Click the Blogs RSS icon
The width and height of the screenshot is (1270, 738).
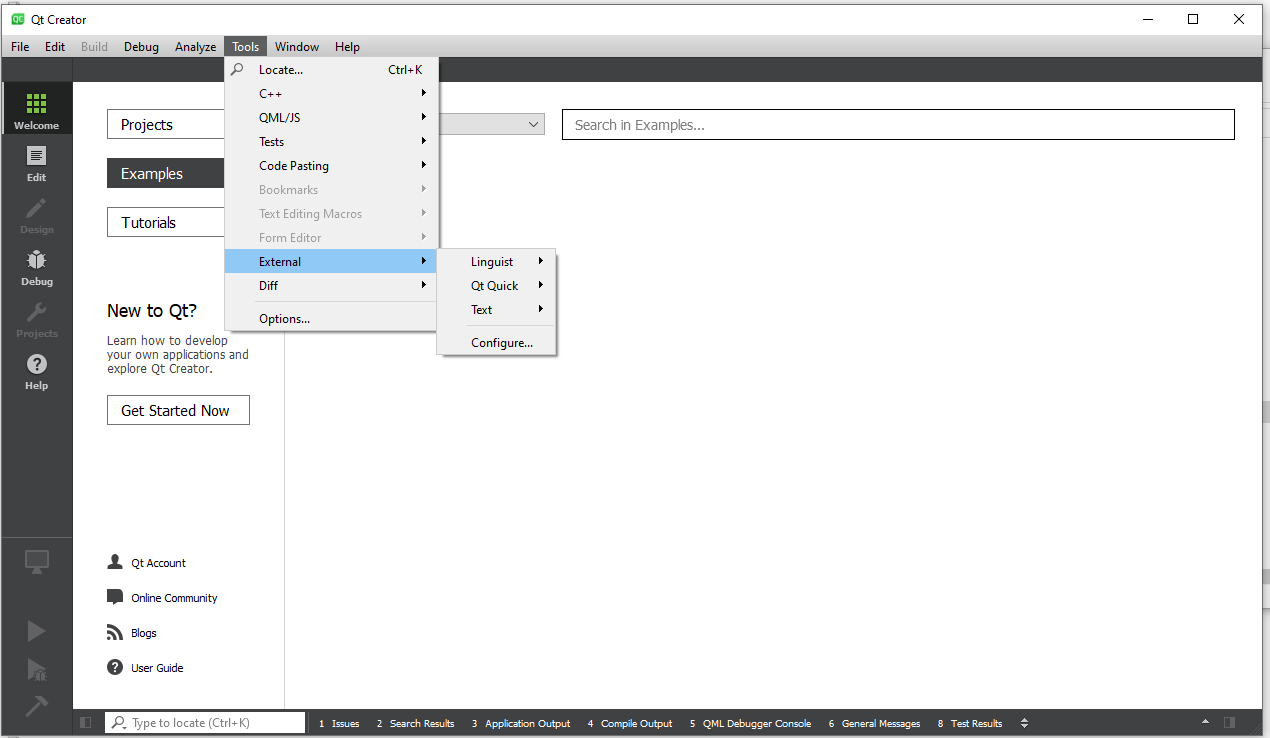(x=114, y=632)
